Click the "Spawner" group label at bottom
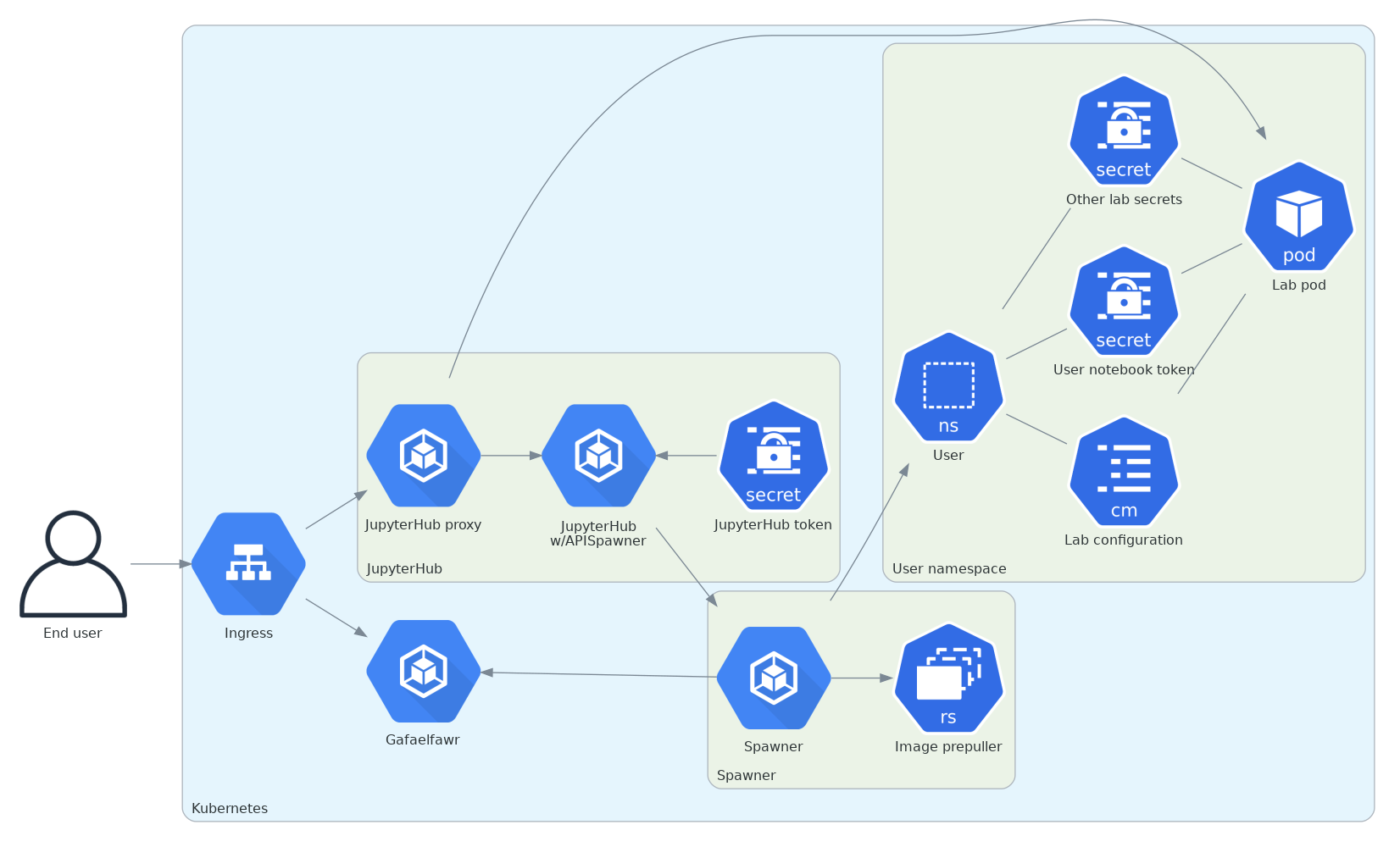Image resolution: width=1400 pixels, height=847 pixels. coord(746,776)
